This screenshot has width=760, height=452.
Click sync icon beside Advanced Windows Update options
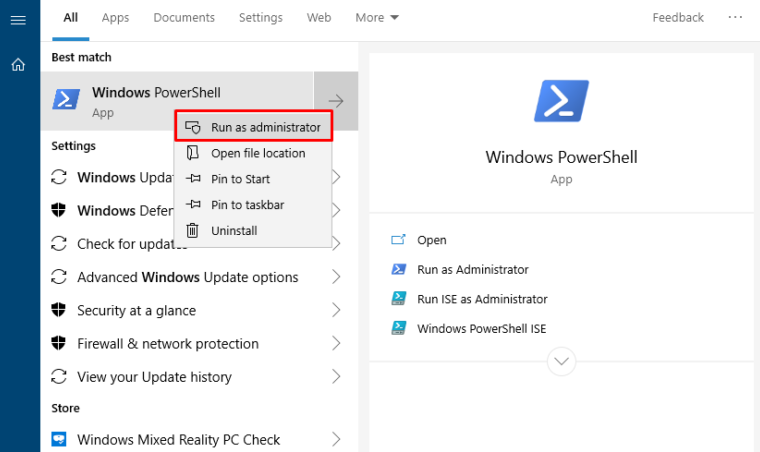click(x=59, y=277)
